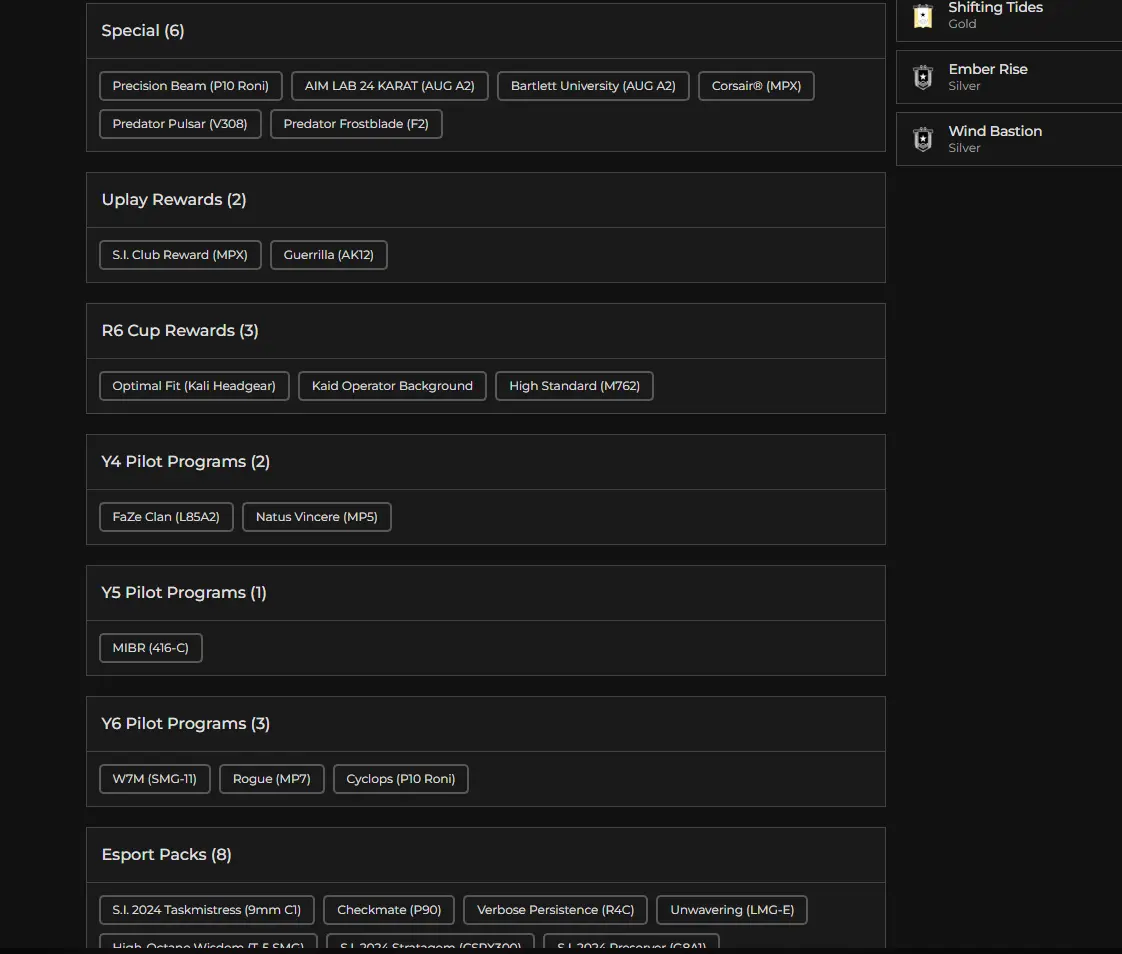
Task: Select Precision Beam (P10 Roni) tag
Action: point(190,86)
